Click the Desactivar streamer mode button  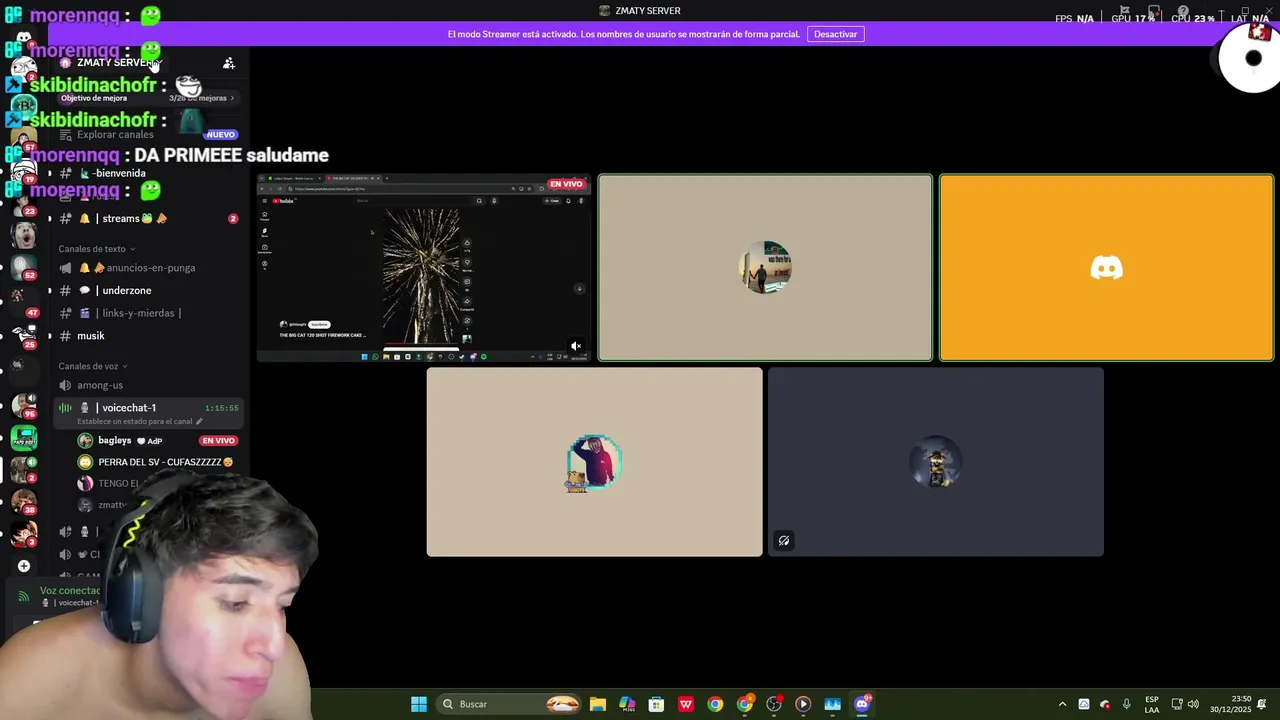[x=835, y=34]
